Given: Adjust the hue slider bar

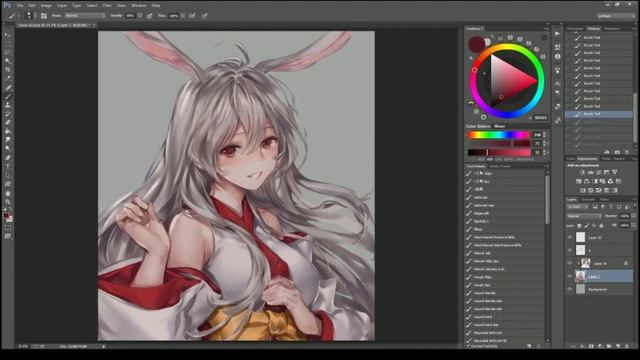Looking at the screenshot, I should [x=498, y=135].
